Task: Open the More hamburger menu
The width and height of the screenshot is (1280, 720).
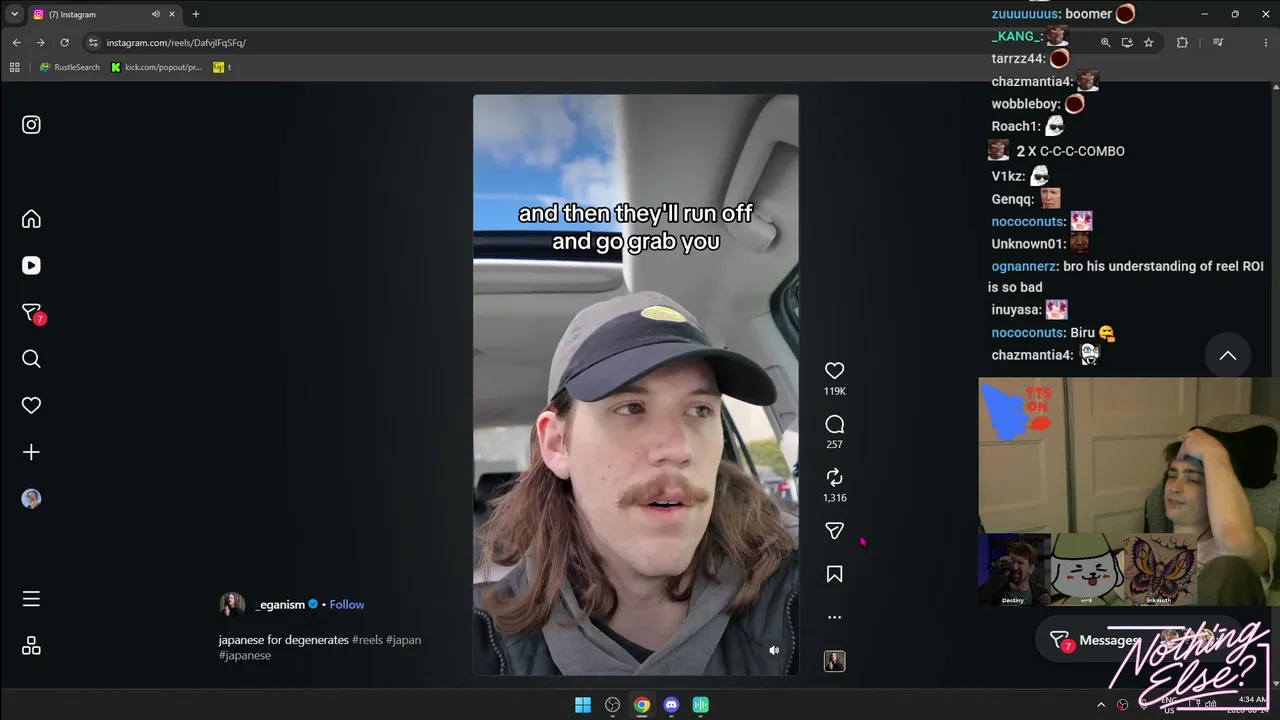Action: [x=31, y=599]
